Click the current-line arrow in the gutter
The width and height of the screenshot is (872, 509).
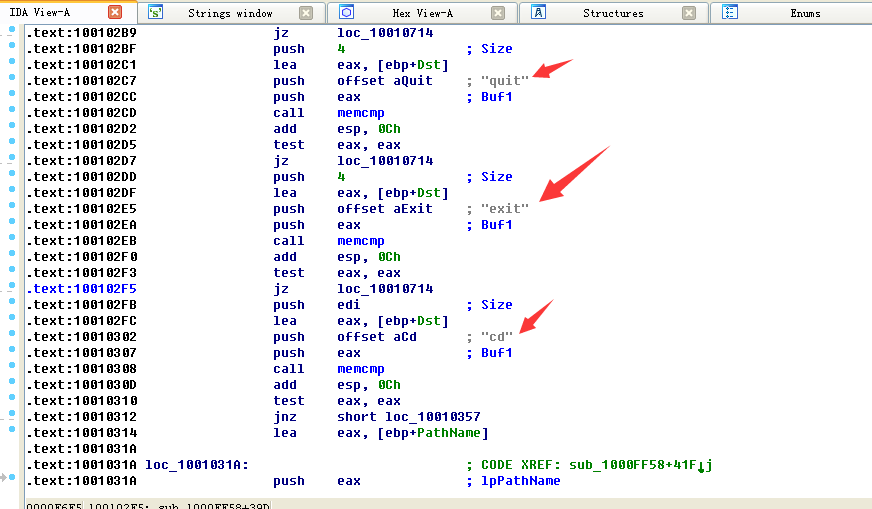[4, 477]
